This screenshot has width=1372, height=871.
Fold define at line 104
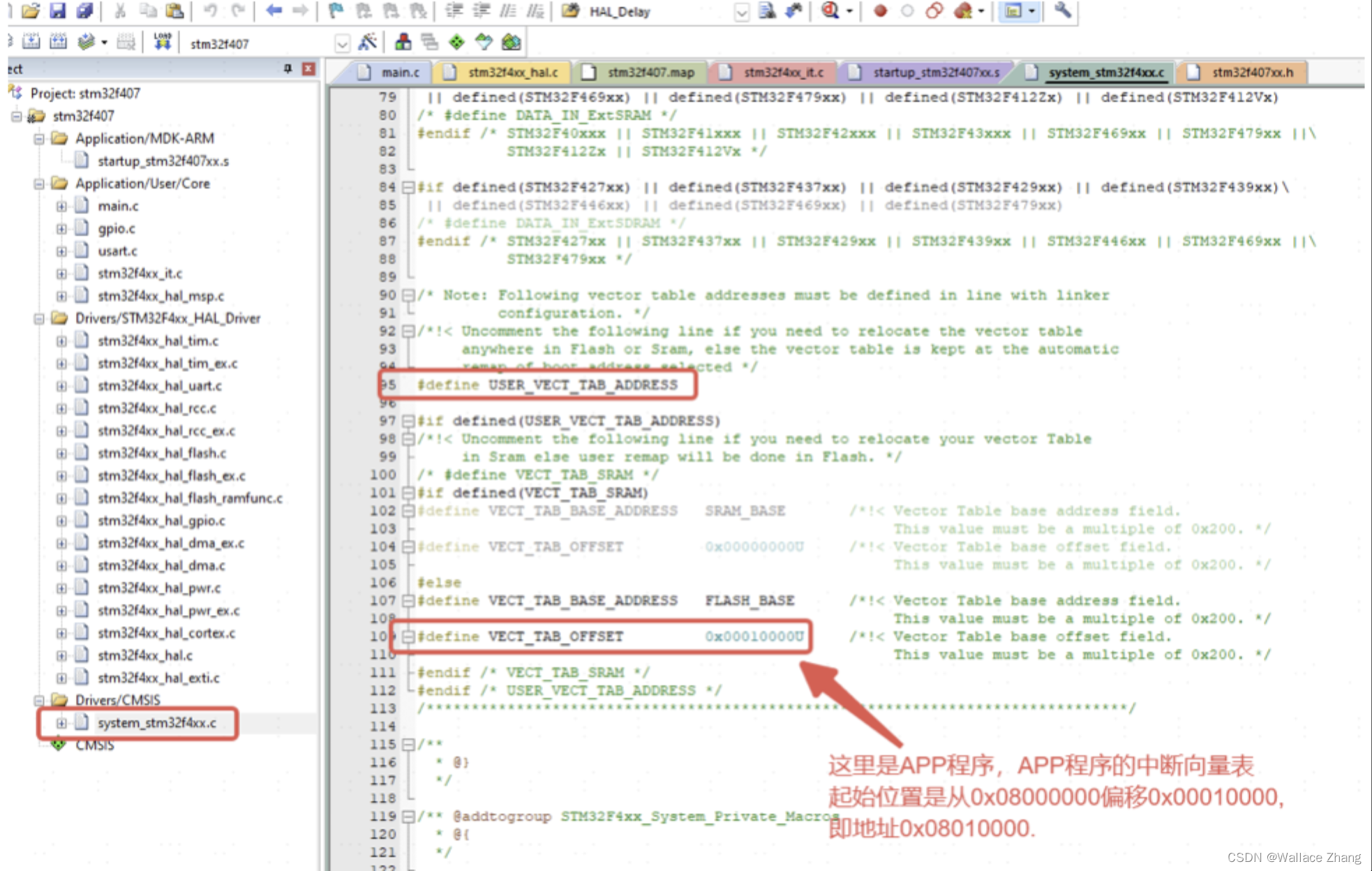pyautogui.click(x=408, y=546)
